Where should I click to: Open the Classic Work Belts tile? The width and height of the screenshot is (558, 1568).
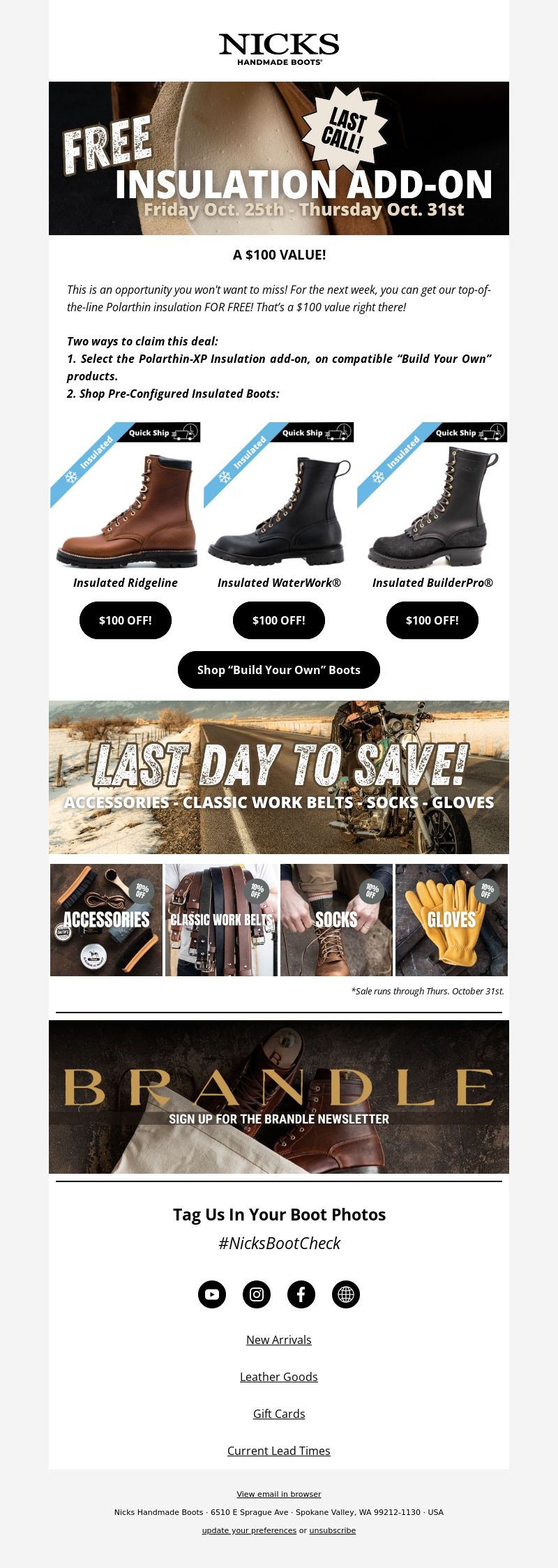221,920
